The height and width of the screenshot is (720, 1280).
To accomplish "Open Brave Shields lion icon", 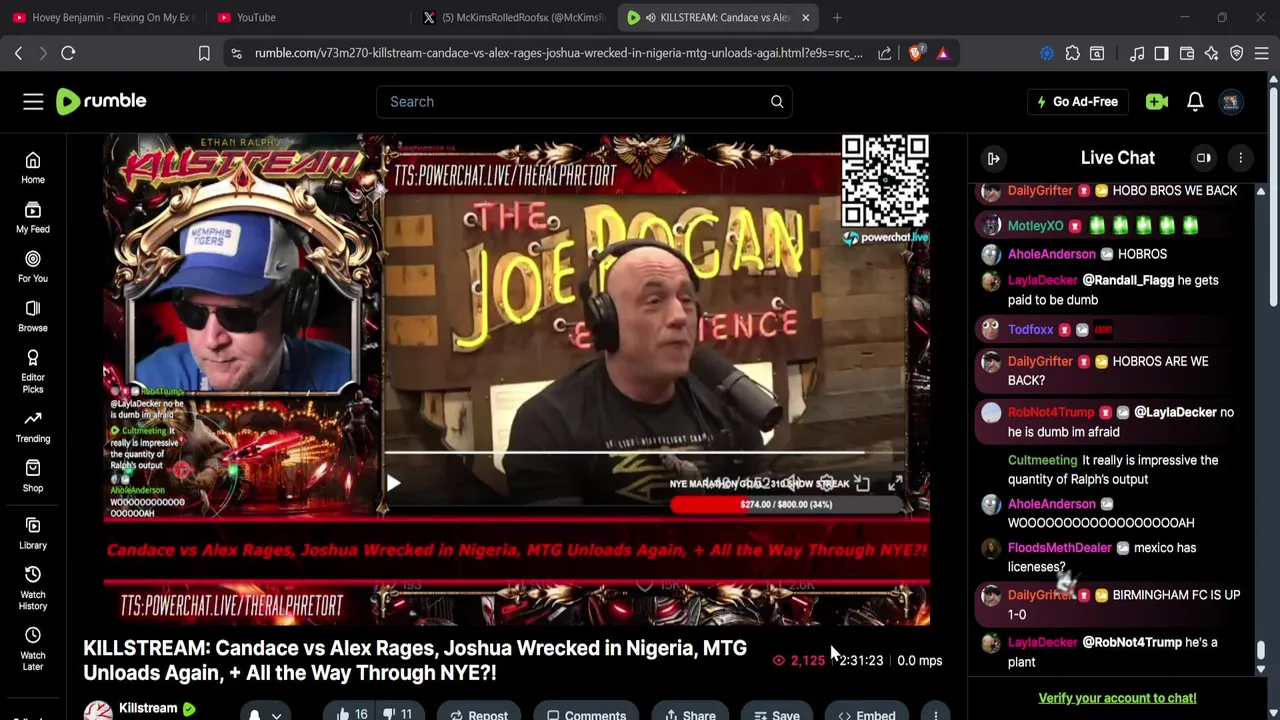I will [915, 53].
